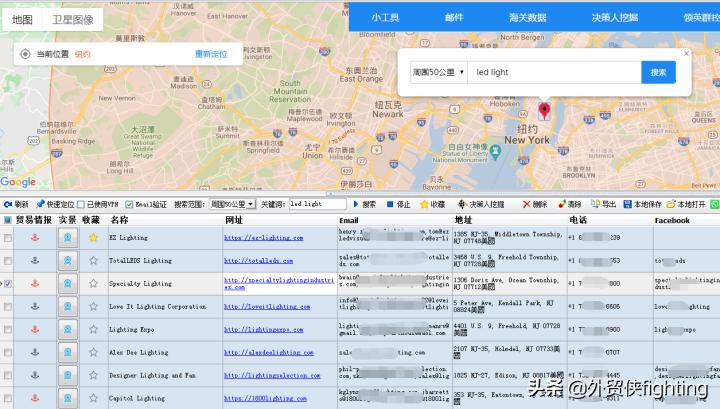The width and height of the screenshot is (720, 409).
Task: Toggle the select-all header checkbox
Action: point(7,220)
